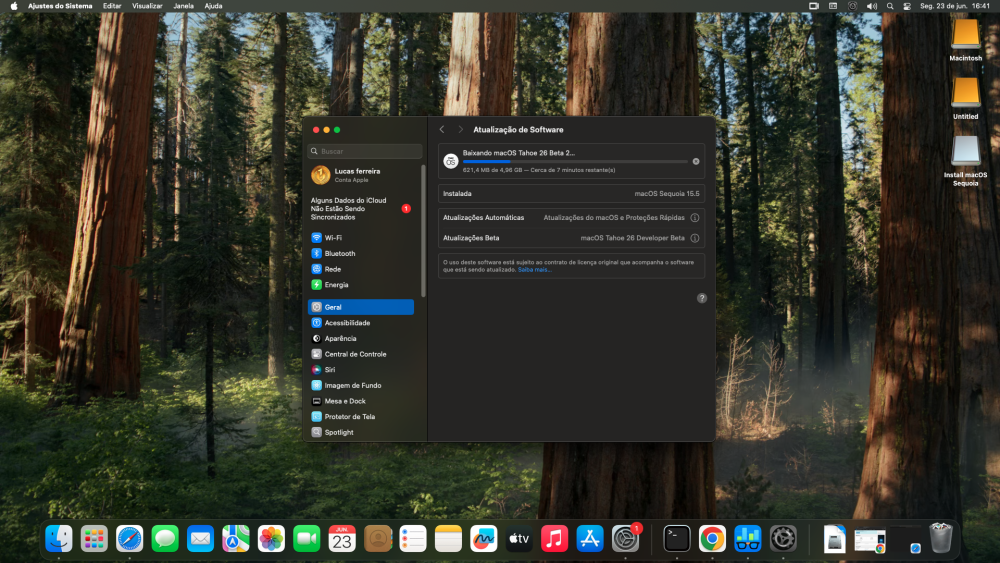Open the Ajuda menu
This screenshot has height=563, width=1000.
coord(213,6)
